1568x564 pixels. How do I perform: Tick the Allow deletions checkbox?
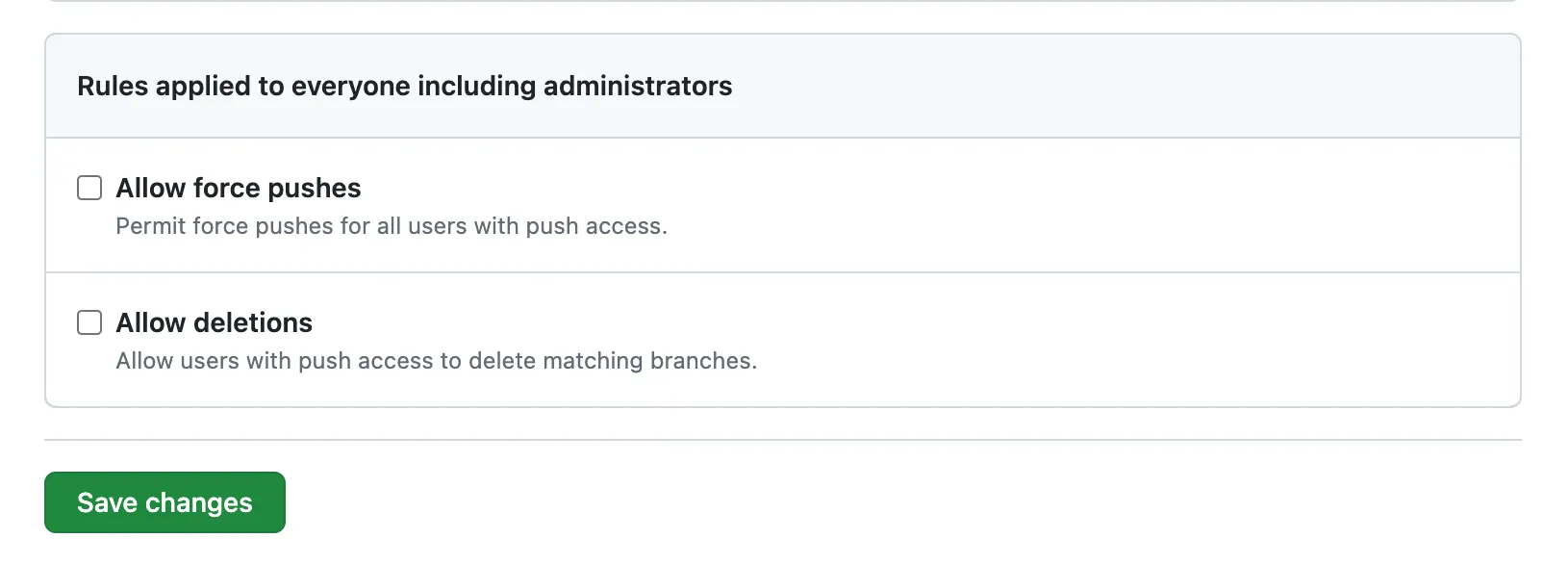click(89, 322)
